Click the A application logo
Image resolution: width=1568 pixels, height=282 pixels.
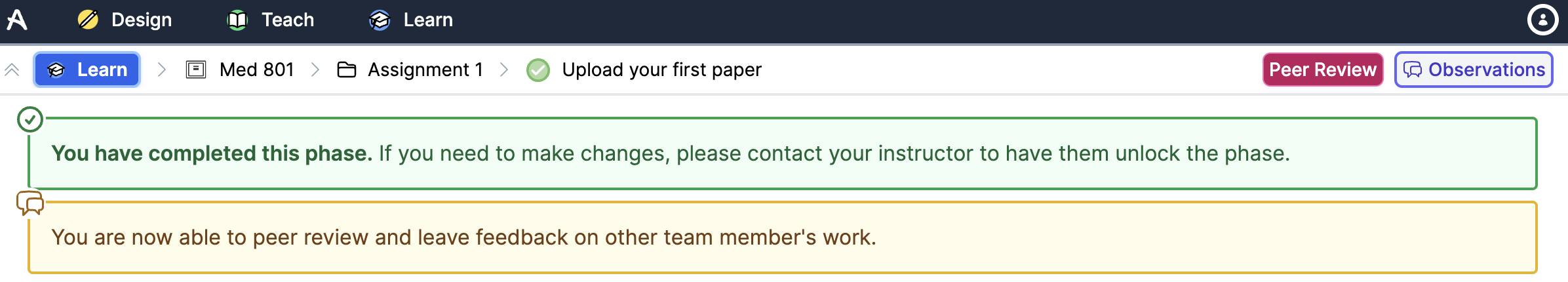click(17, 20)
